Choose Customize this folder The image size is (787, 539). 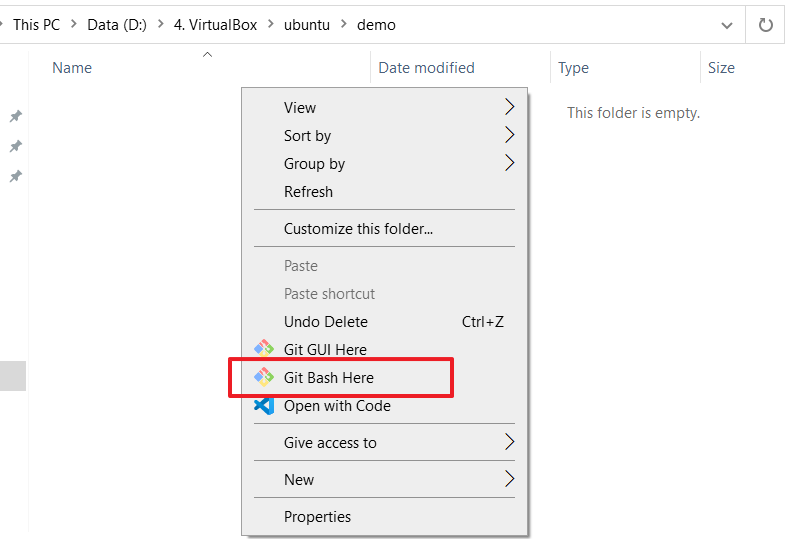point(358,228)
